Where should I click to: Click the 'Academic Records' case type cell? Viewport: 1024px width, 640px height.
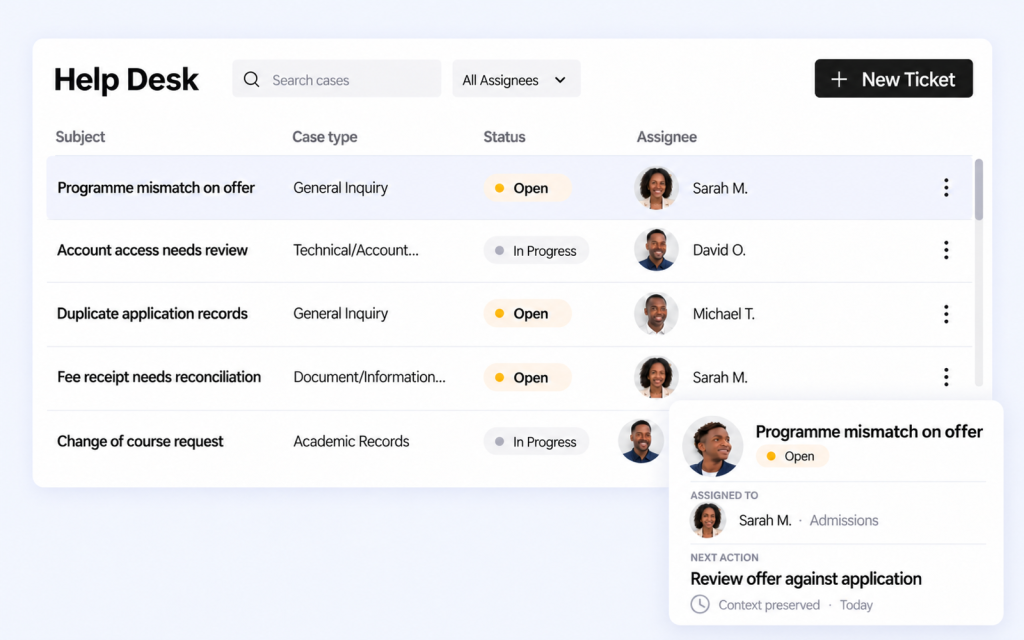point(351,441)
